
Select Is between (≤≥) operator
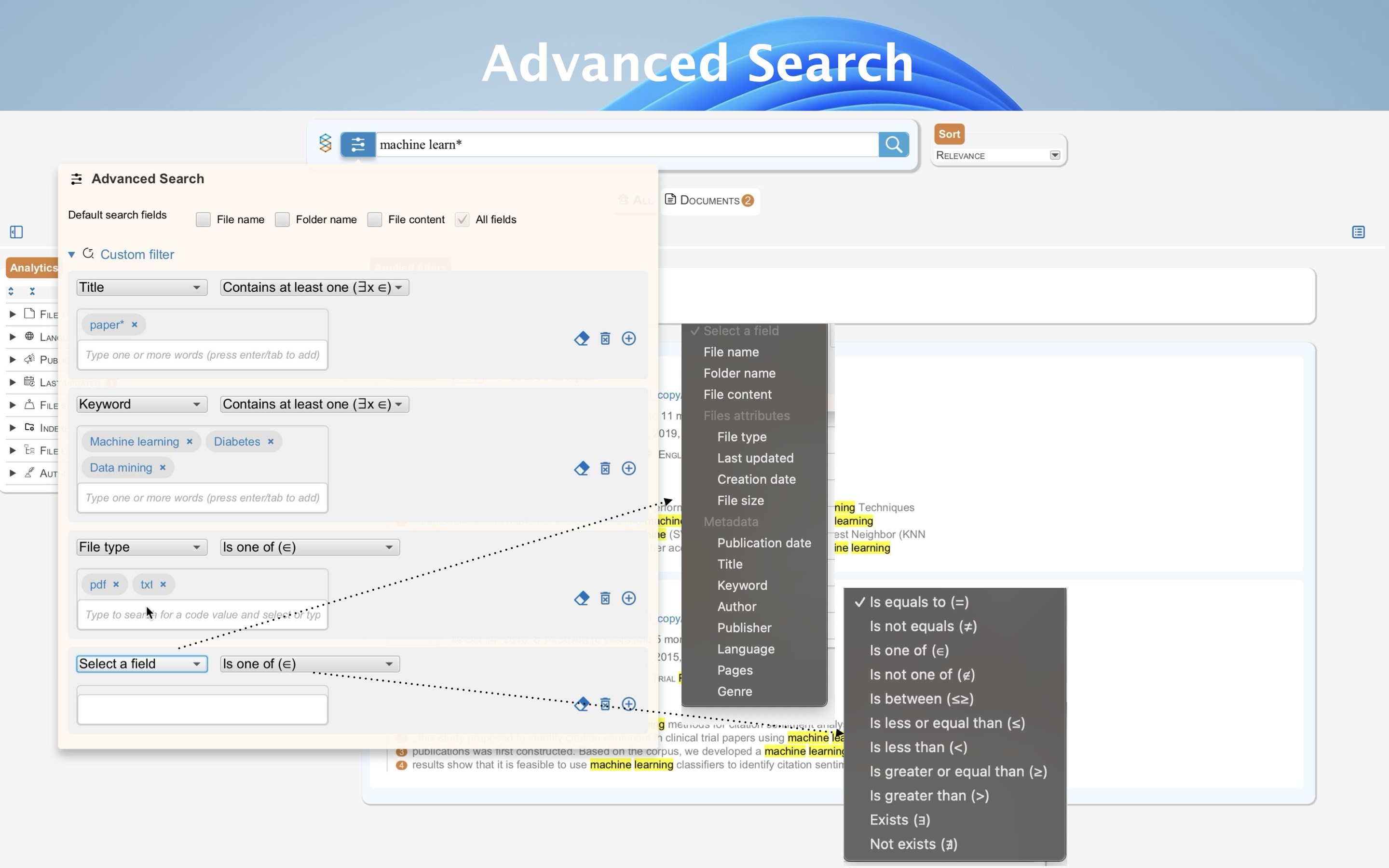click(x=921, y=699)
